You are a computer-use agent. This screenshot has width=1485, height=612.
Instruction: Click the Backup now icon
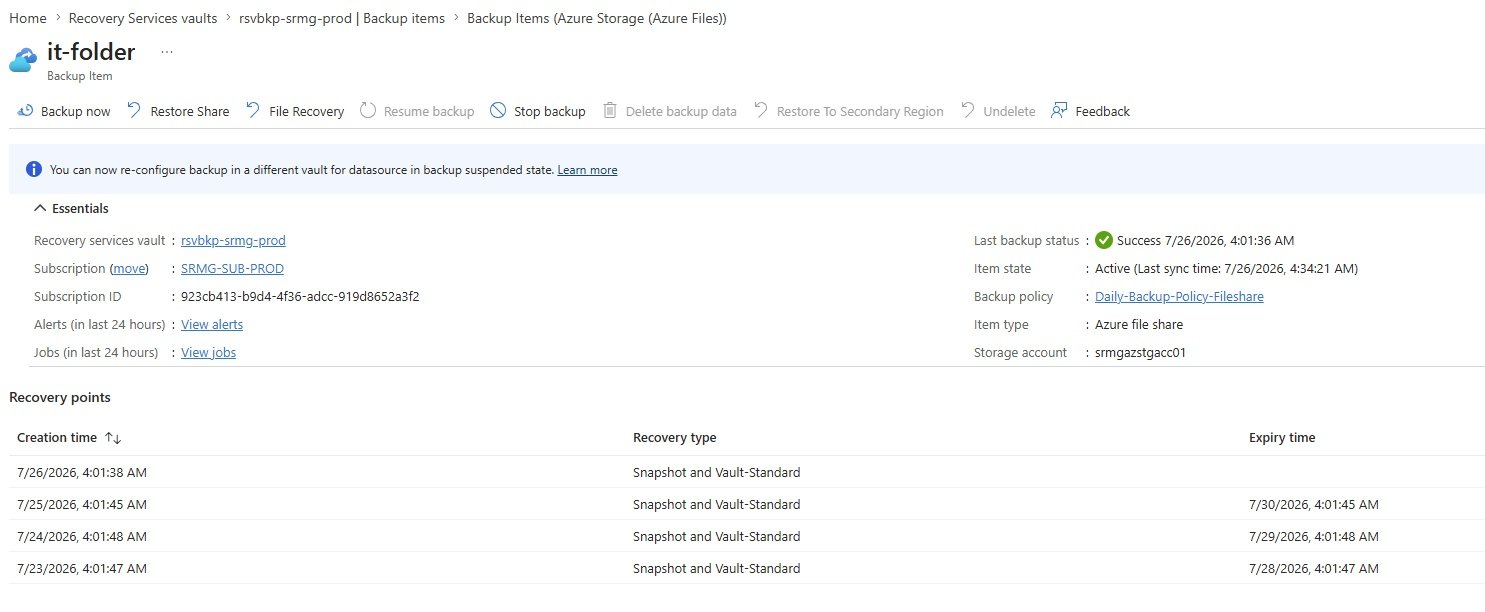pyautogui.click(x=26, y=111)
